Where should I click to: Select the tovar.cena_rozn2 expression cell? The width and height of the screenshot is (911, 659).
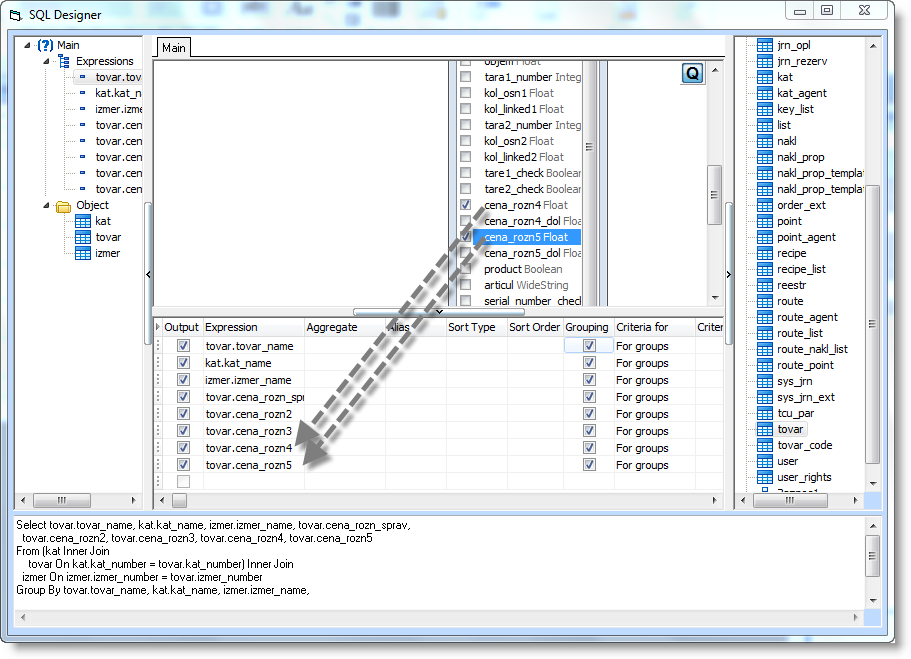pos(254,414)
